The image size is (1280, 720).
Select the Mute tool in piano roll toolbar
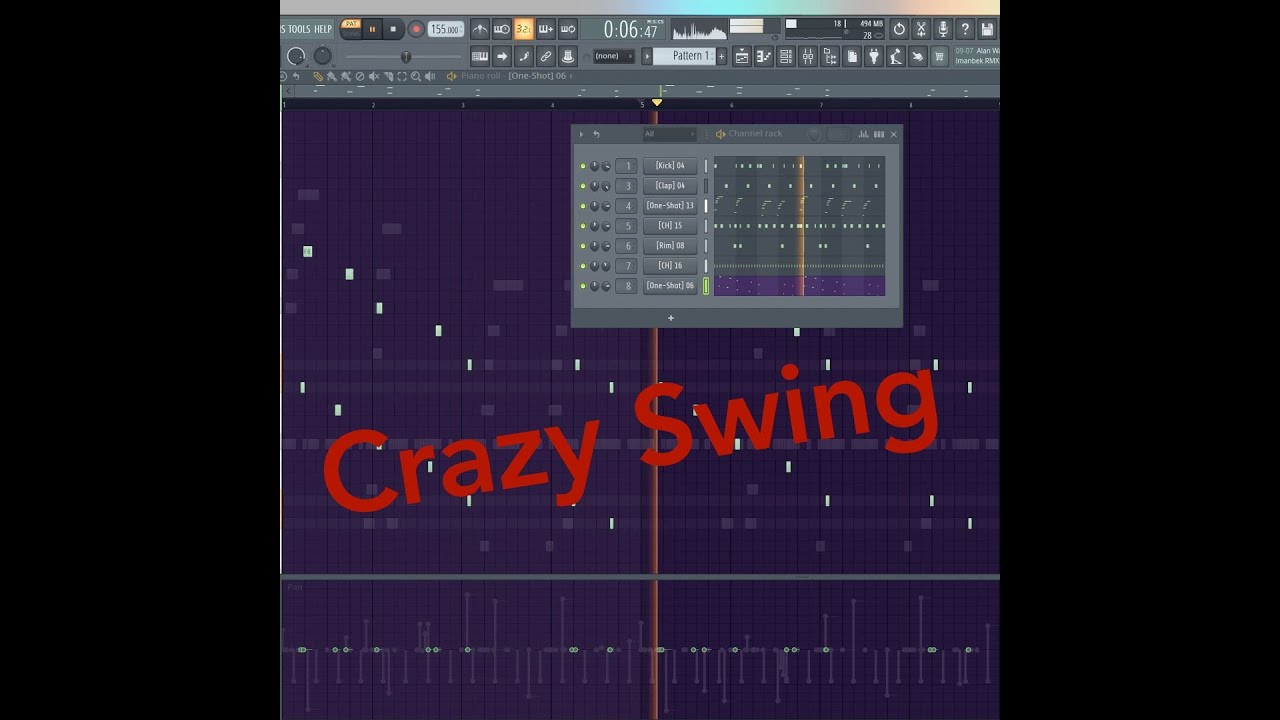(x=374, y=76)
